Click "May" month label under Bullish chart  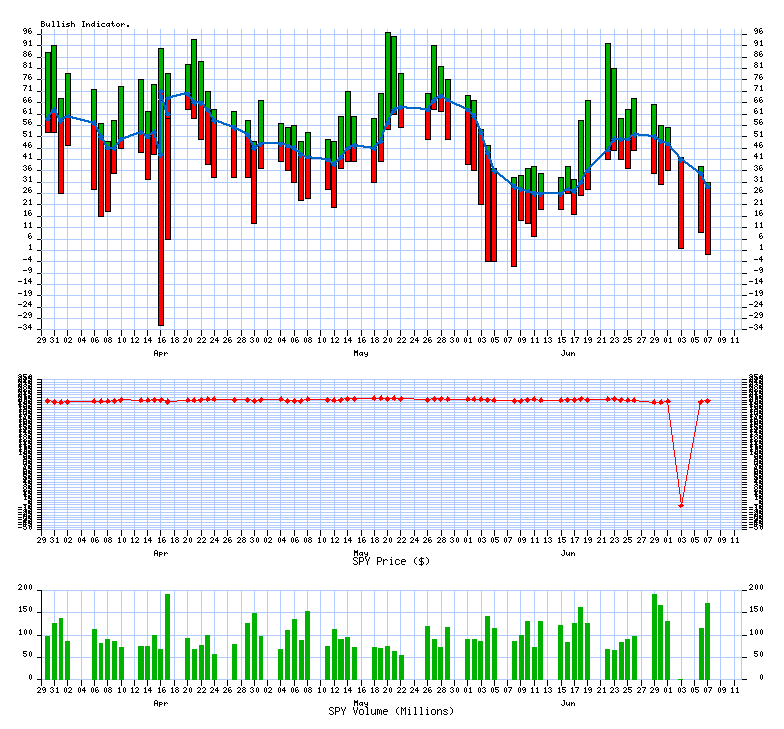(x=361, y=354)
